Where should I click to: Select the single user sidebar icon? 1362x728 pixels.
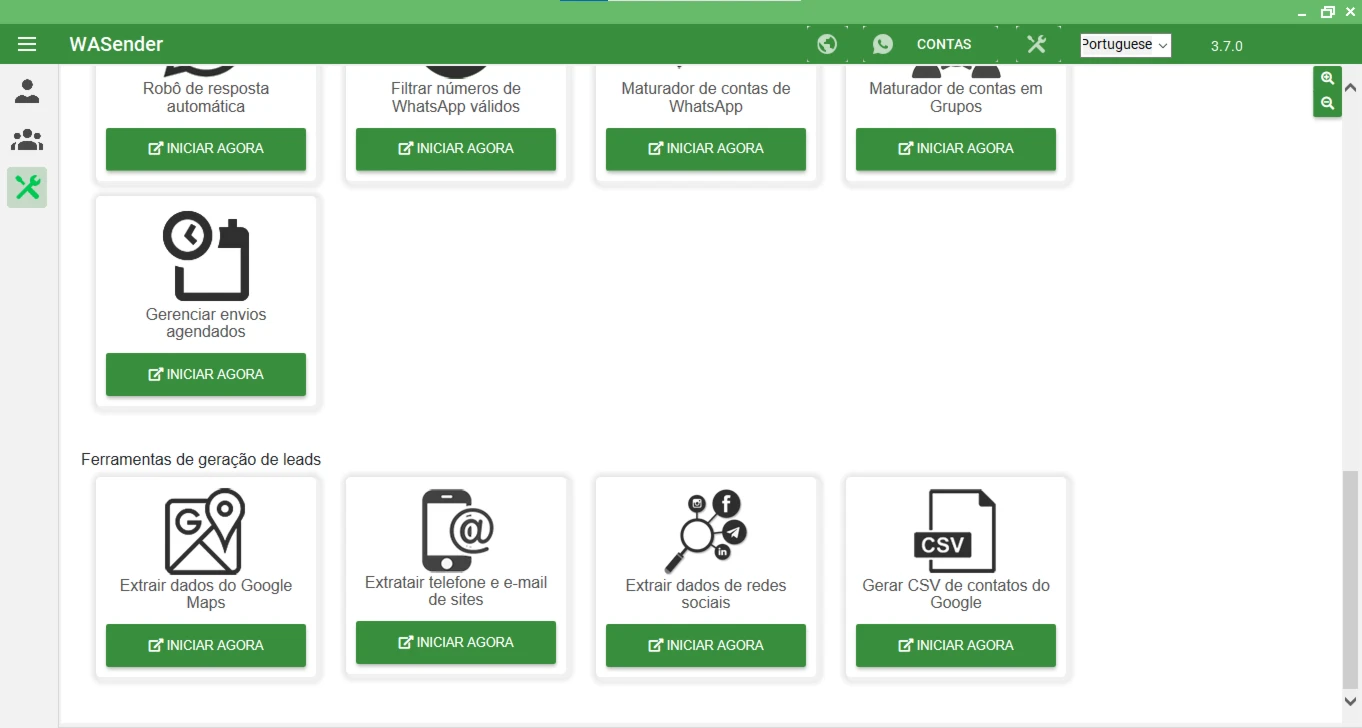click(27, 92)
